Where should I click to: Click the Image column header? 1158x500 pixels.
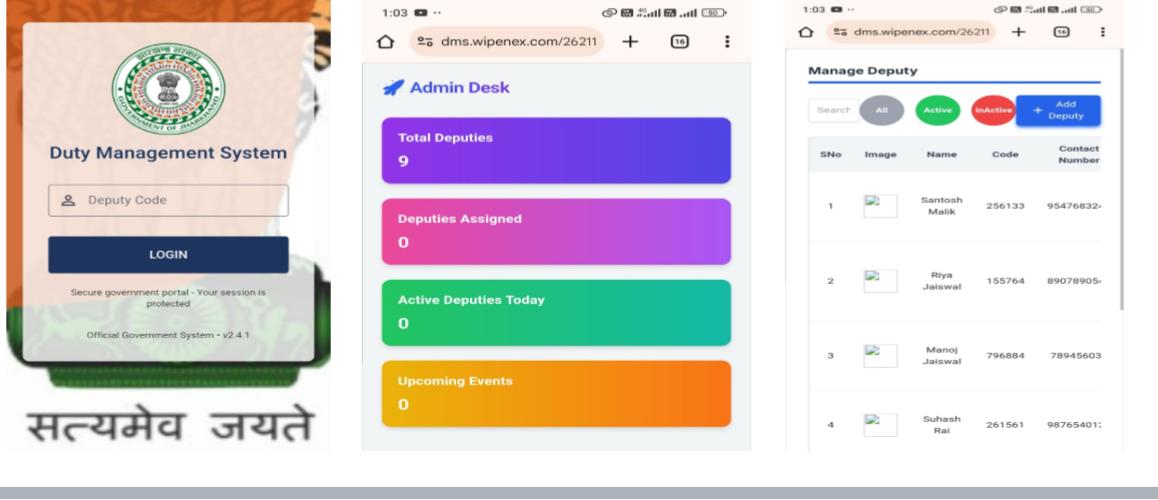point(880,154)
